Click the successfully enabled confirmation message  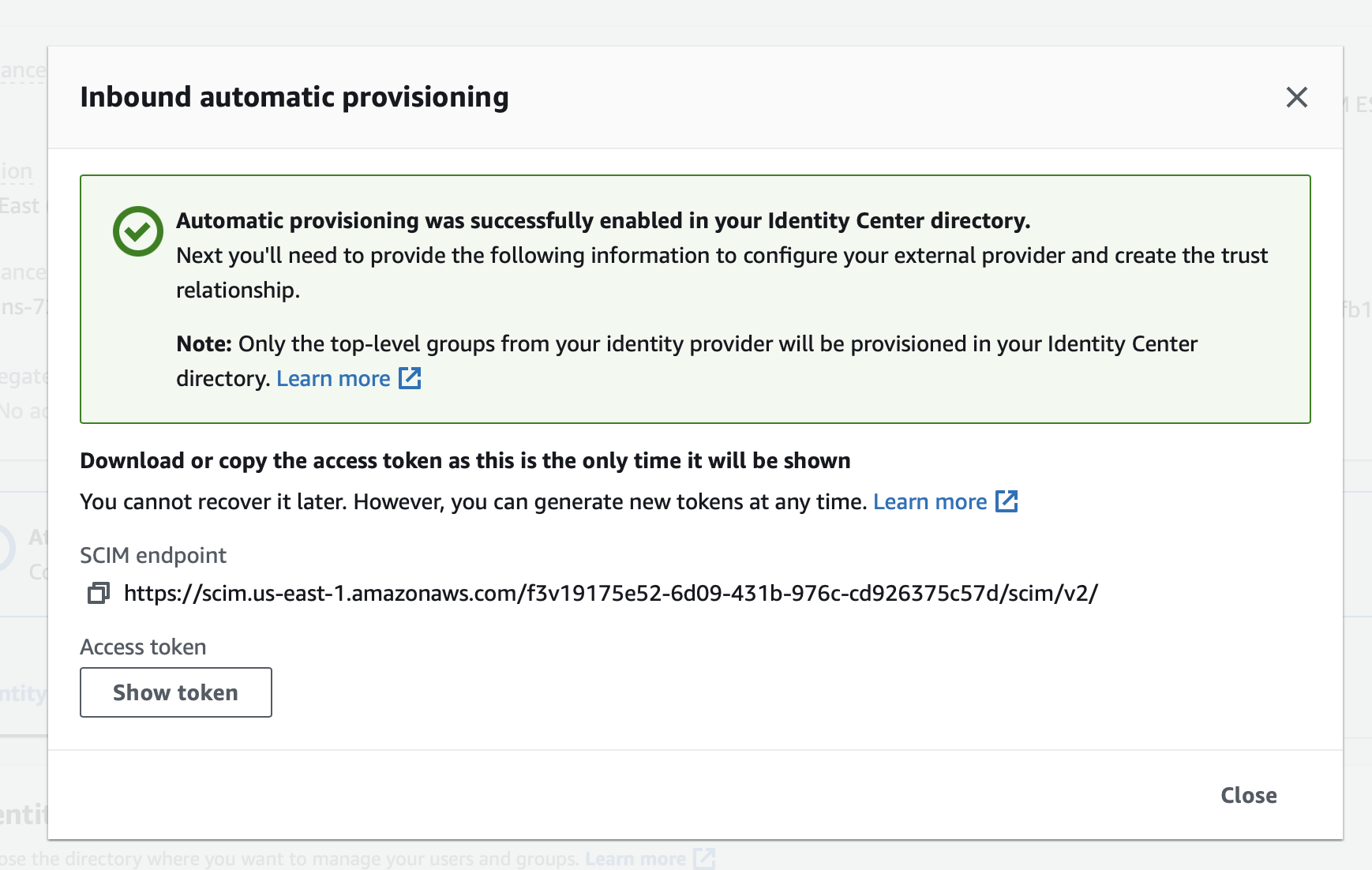pyautogui.click(x=603, y=221)
